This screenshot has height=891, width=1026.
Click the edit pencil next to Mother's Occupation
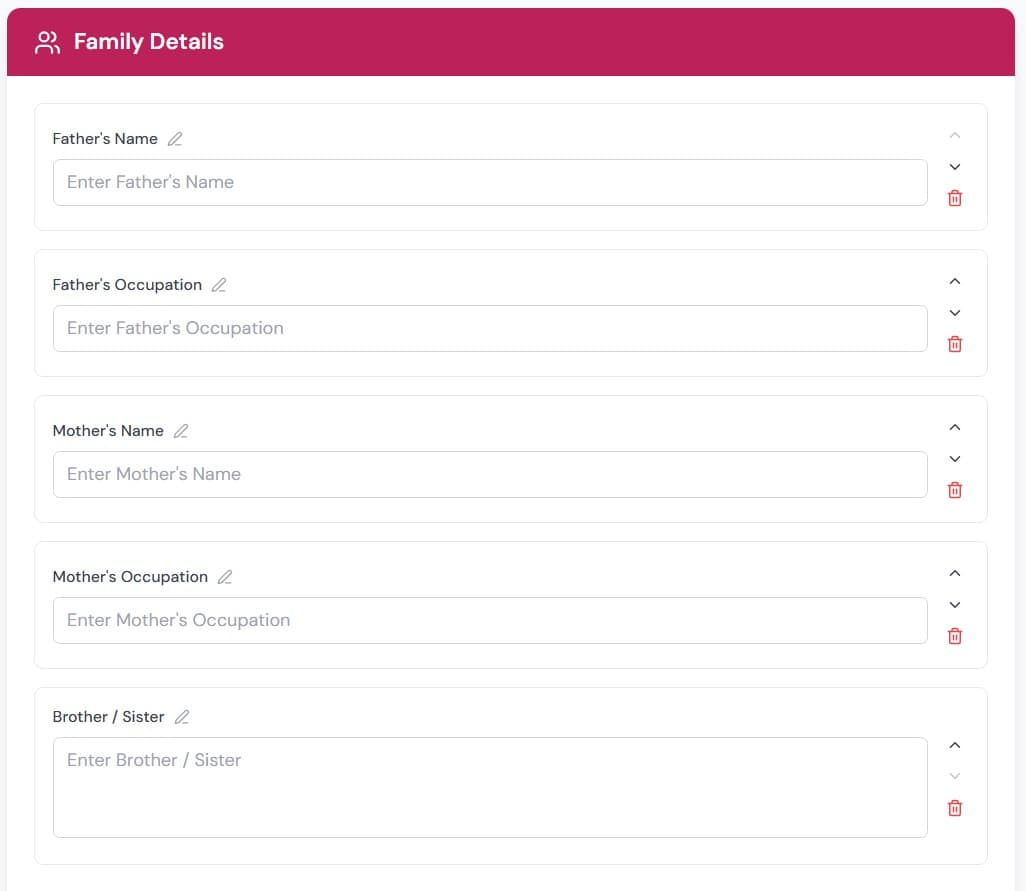click(x=225, y=576)
